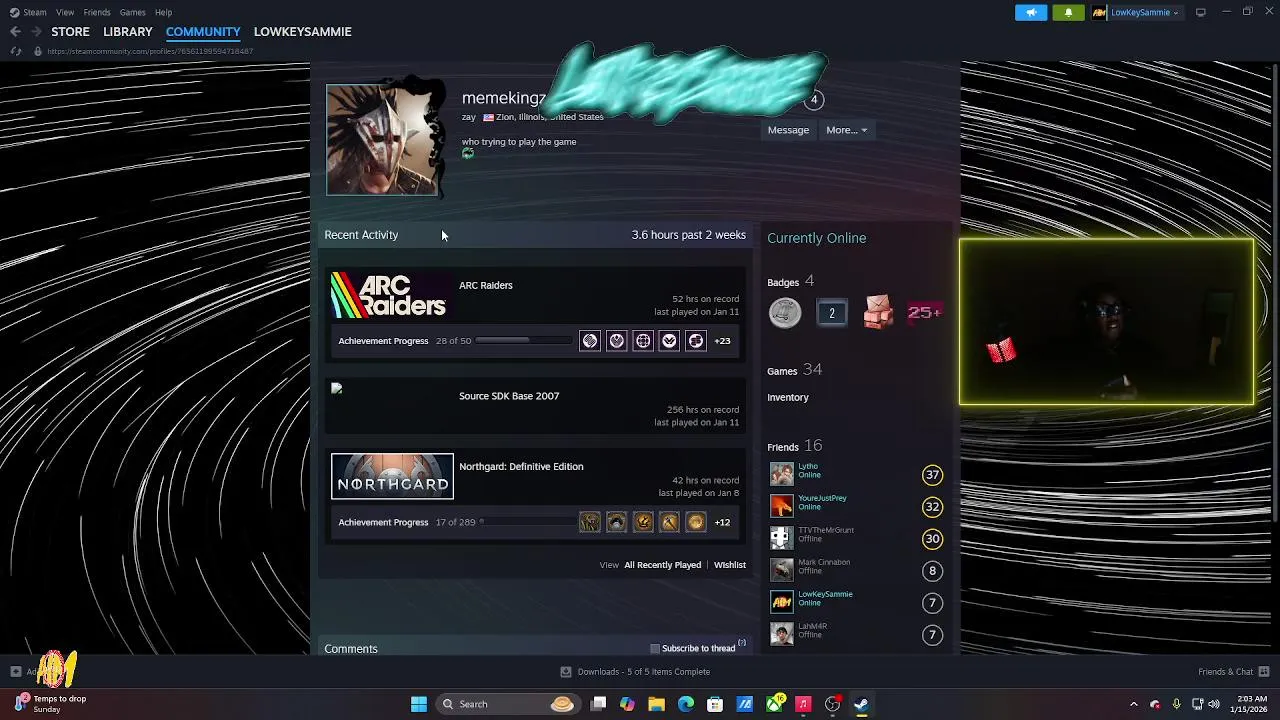Image resolution: width=1280 pixels, height=720 pixels.
Task: Open the Wishlist link
Action: (x=729, y=565)
